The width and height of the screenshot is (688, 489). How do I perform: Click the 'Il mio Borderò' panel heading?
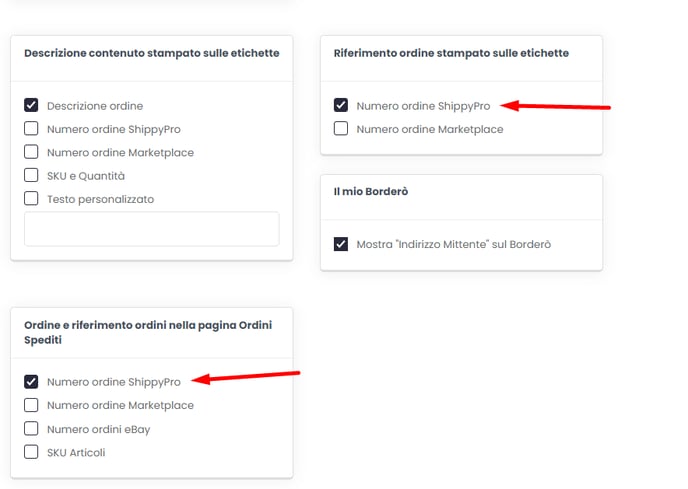371,191
